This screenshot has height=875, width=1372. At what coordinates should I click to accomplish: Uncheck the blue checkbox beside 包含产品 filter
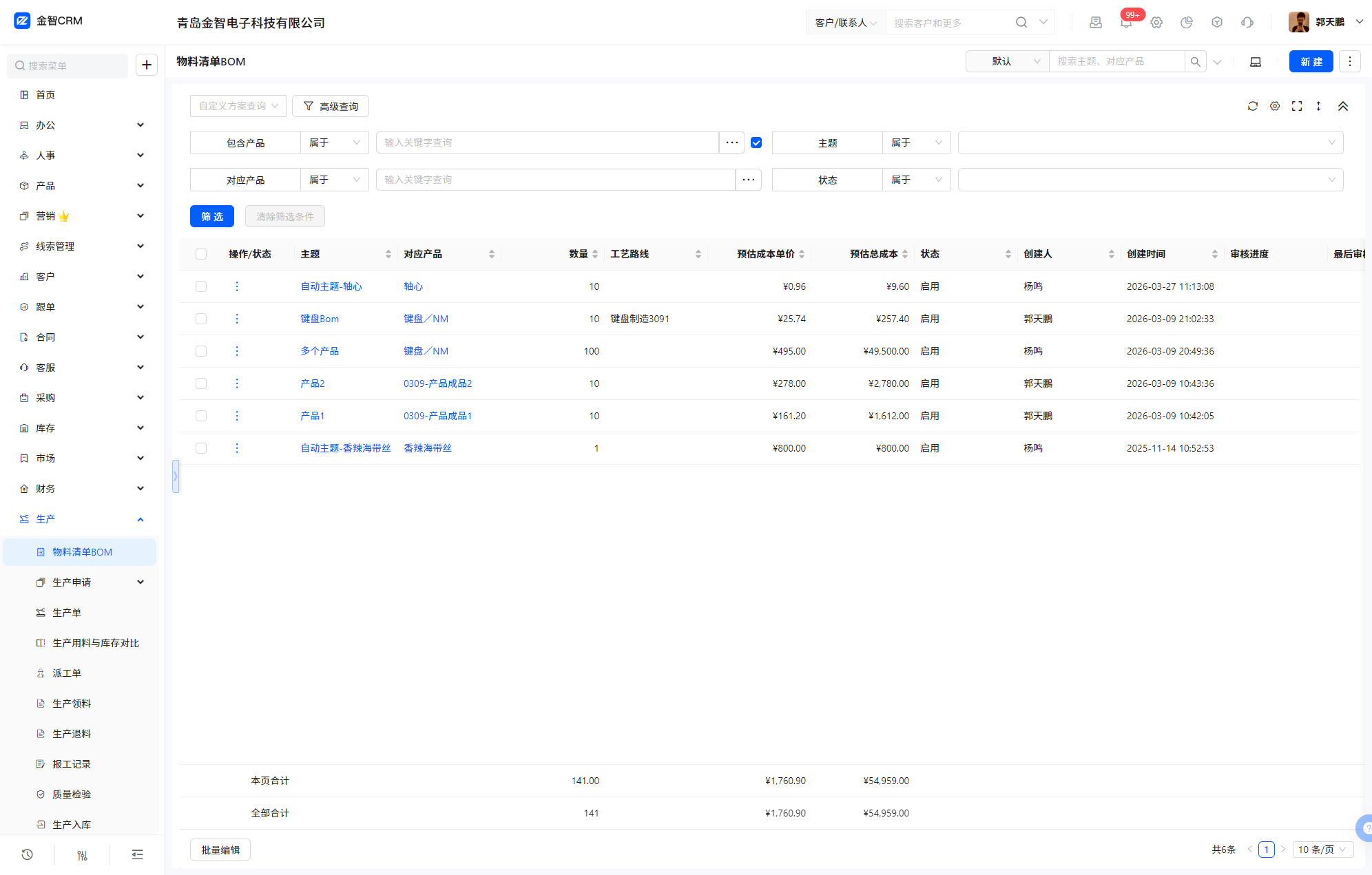coord(756,143)
